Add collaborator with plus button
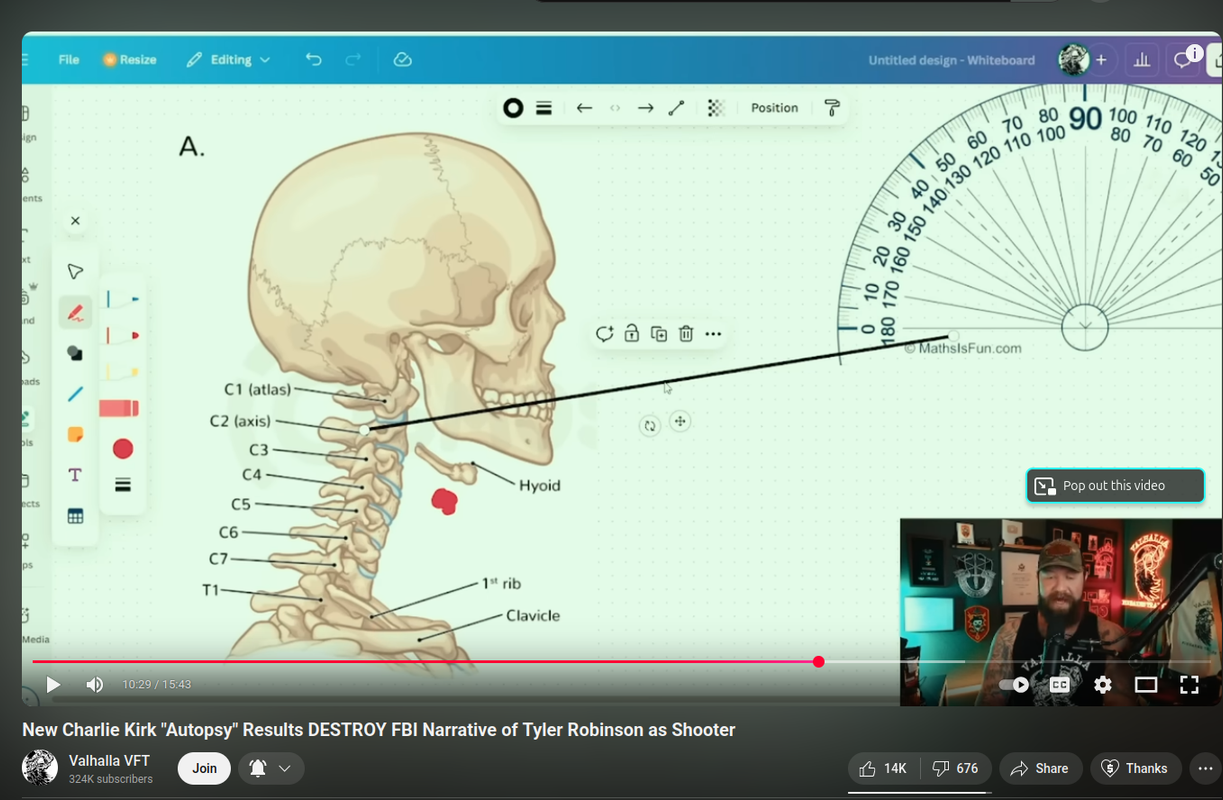 [1101, 60]
